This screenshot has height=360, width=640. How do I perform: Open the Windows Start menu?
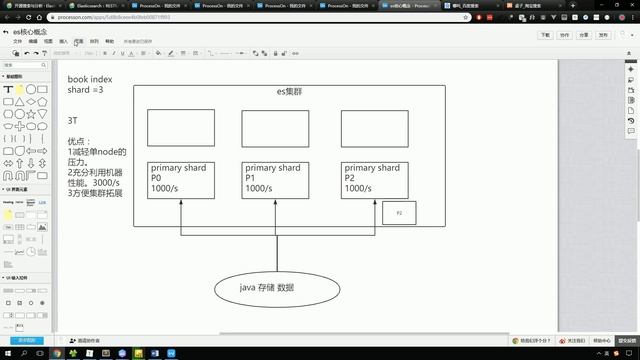[8, 353]
